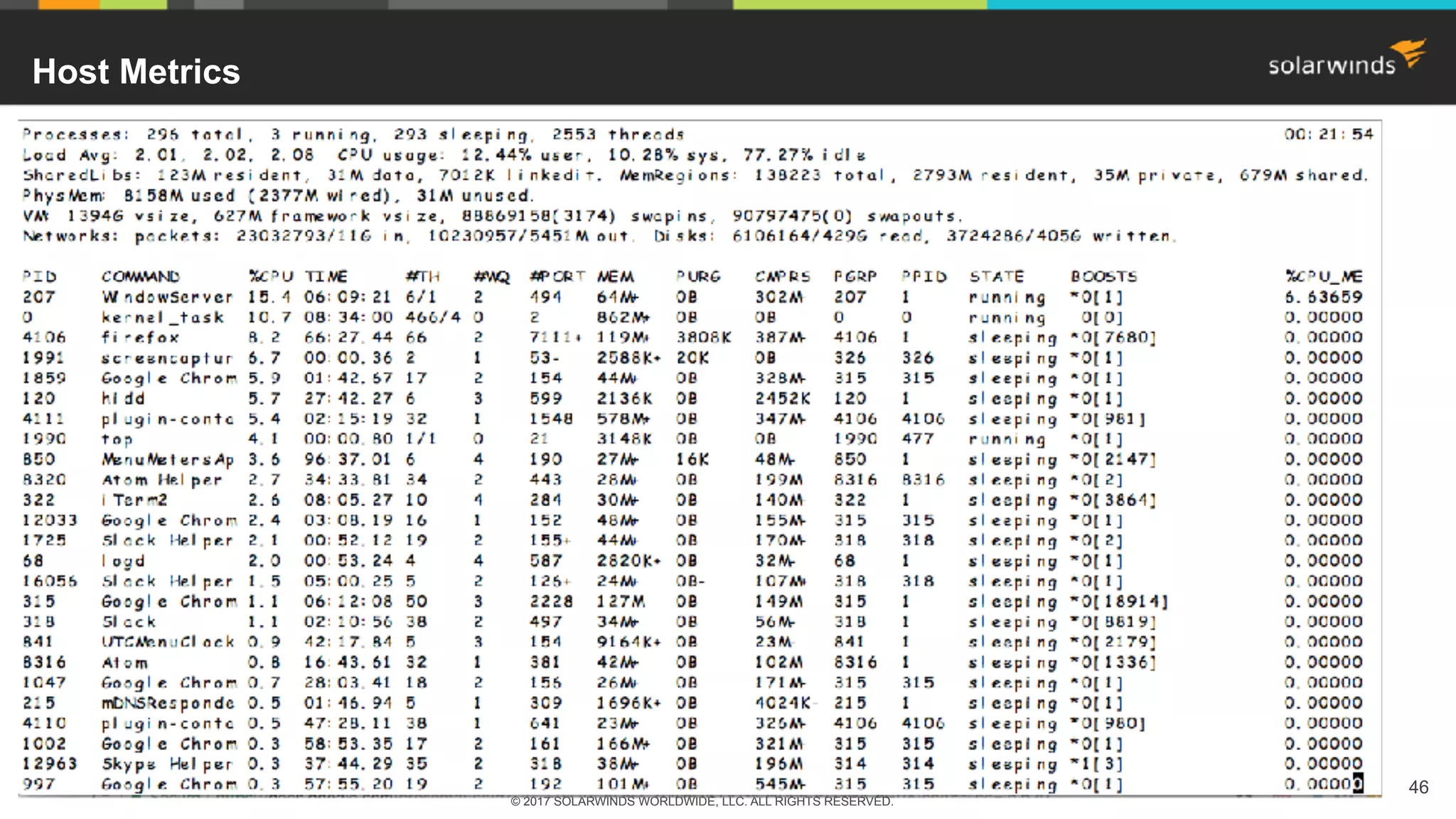
Task: Click the 2017 SolarWinds copyright footer
Action: [702, 801]
